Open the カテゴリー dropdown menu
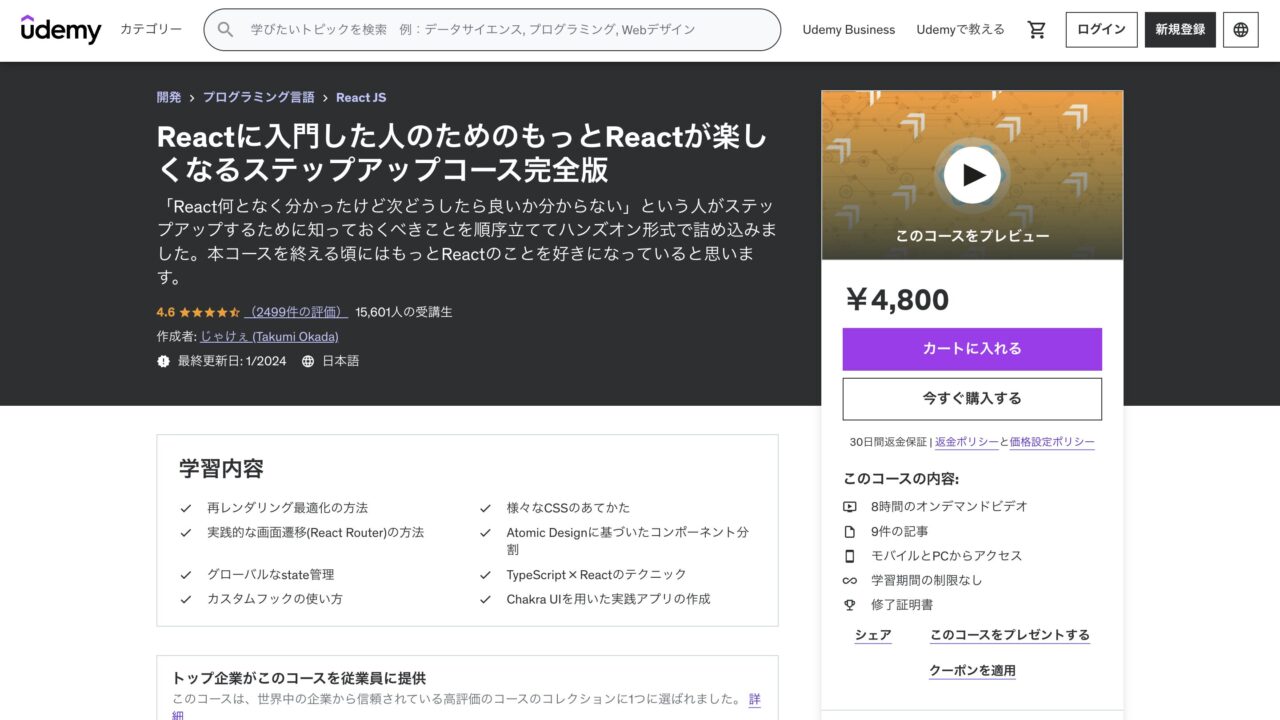 coord(150,30)
